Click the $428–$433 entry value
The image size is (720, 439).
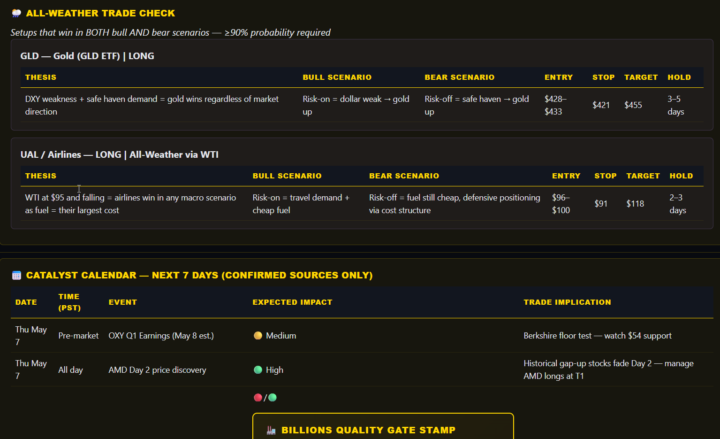tap(556, 105)
